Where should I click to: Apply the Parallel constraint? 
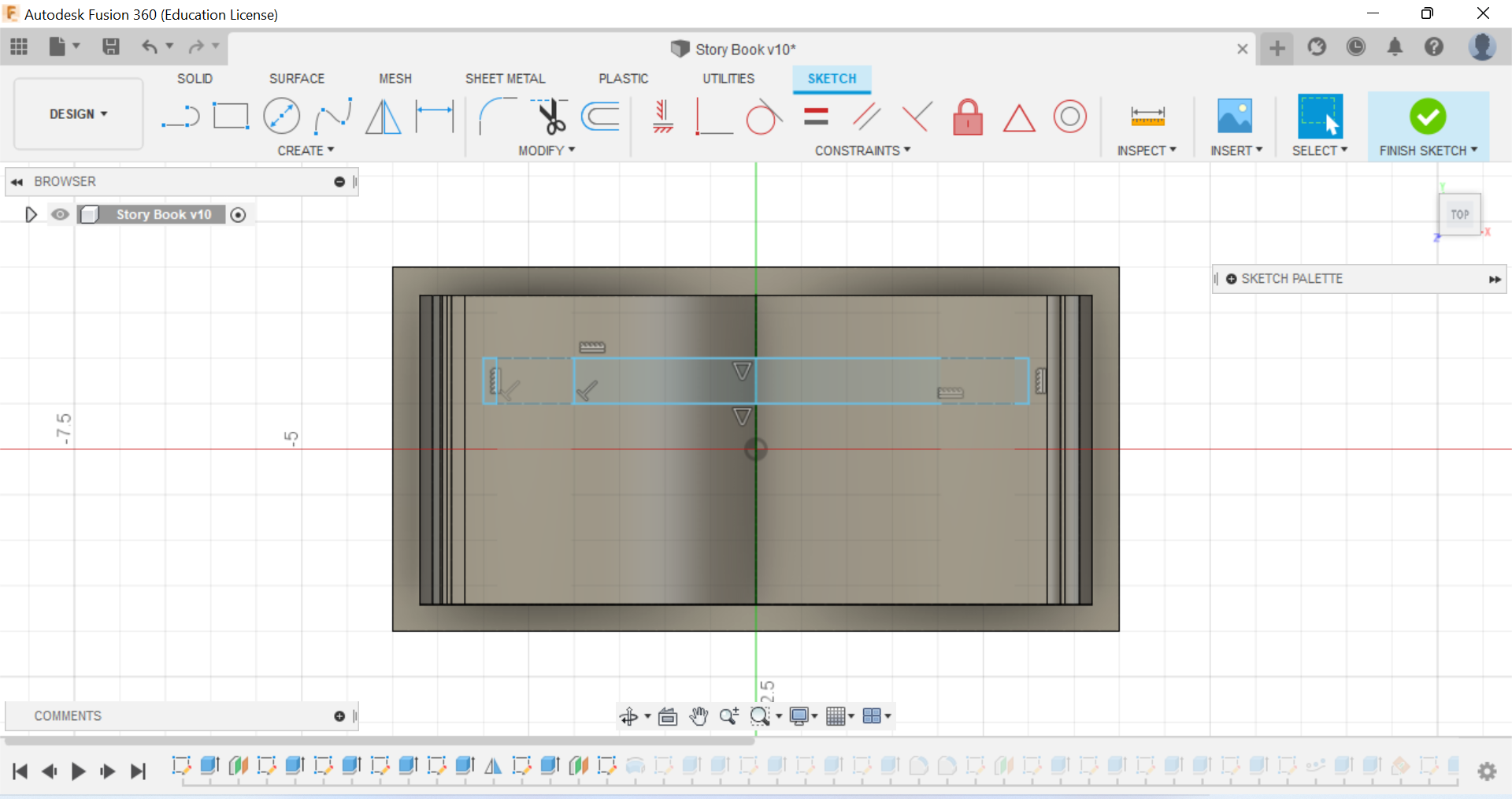866,117
